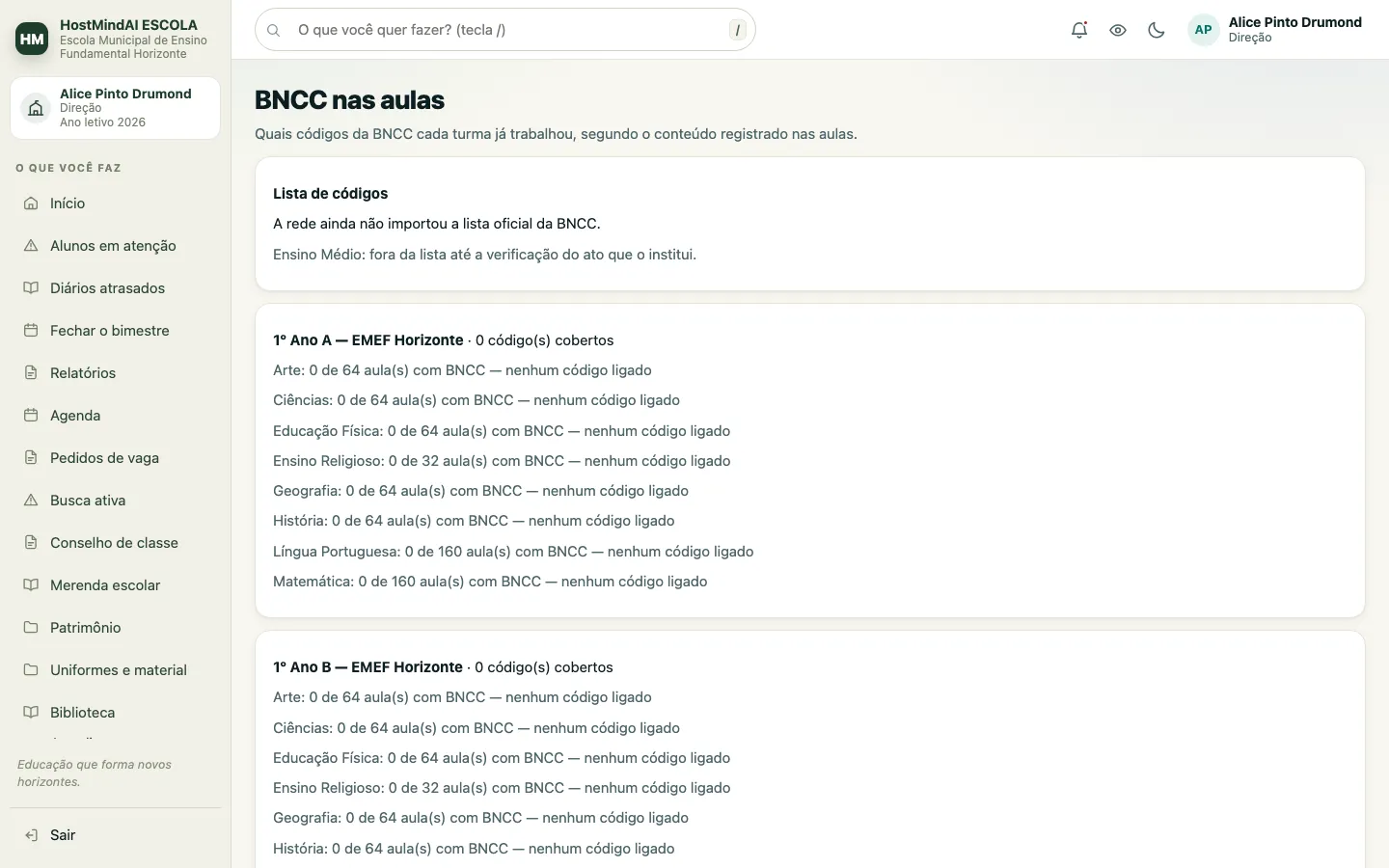Open Fechar o bimestre page
Viewport: 1389px width, 868px height.
point(115,331)
